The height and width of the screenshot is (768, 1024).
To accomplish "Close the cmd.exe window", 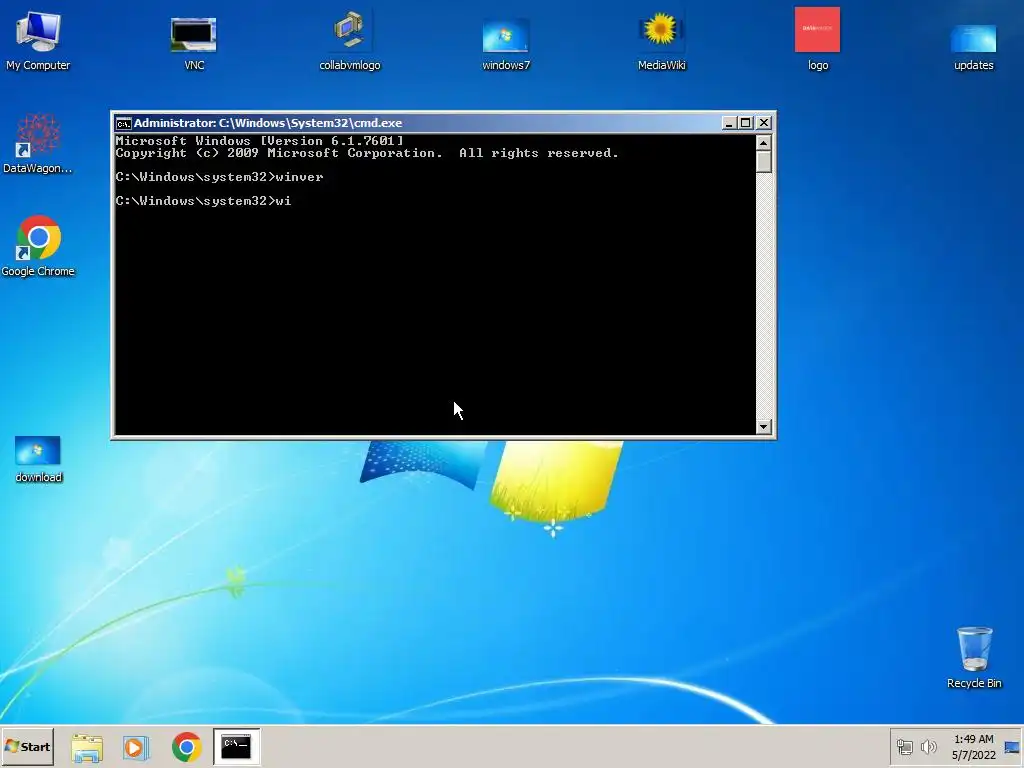I will coord(763,123).
